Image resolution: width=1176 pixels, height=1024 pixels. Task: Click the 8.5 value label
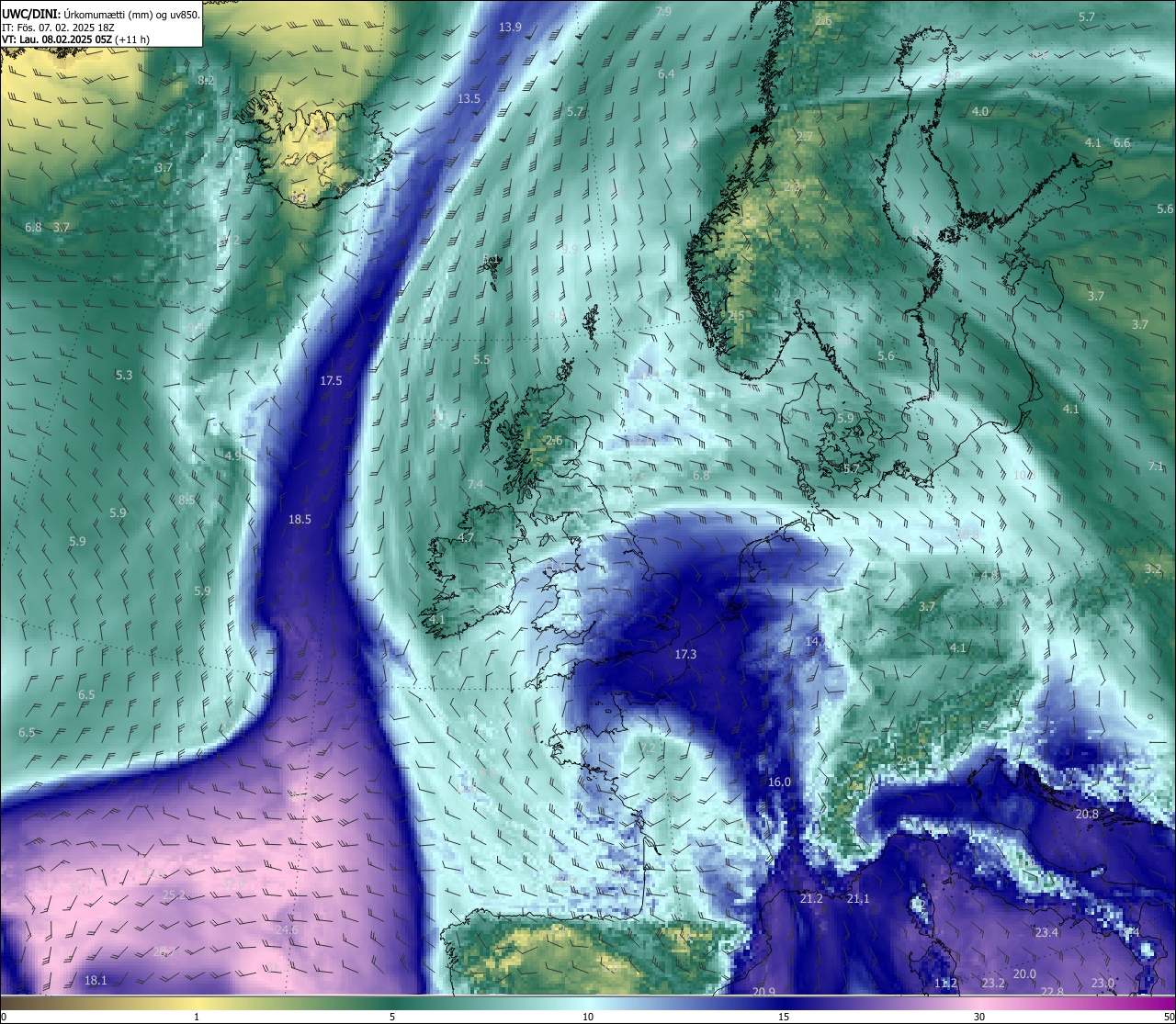(187, 500)
